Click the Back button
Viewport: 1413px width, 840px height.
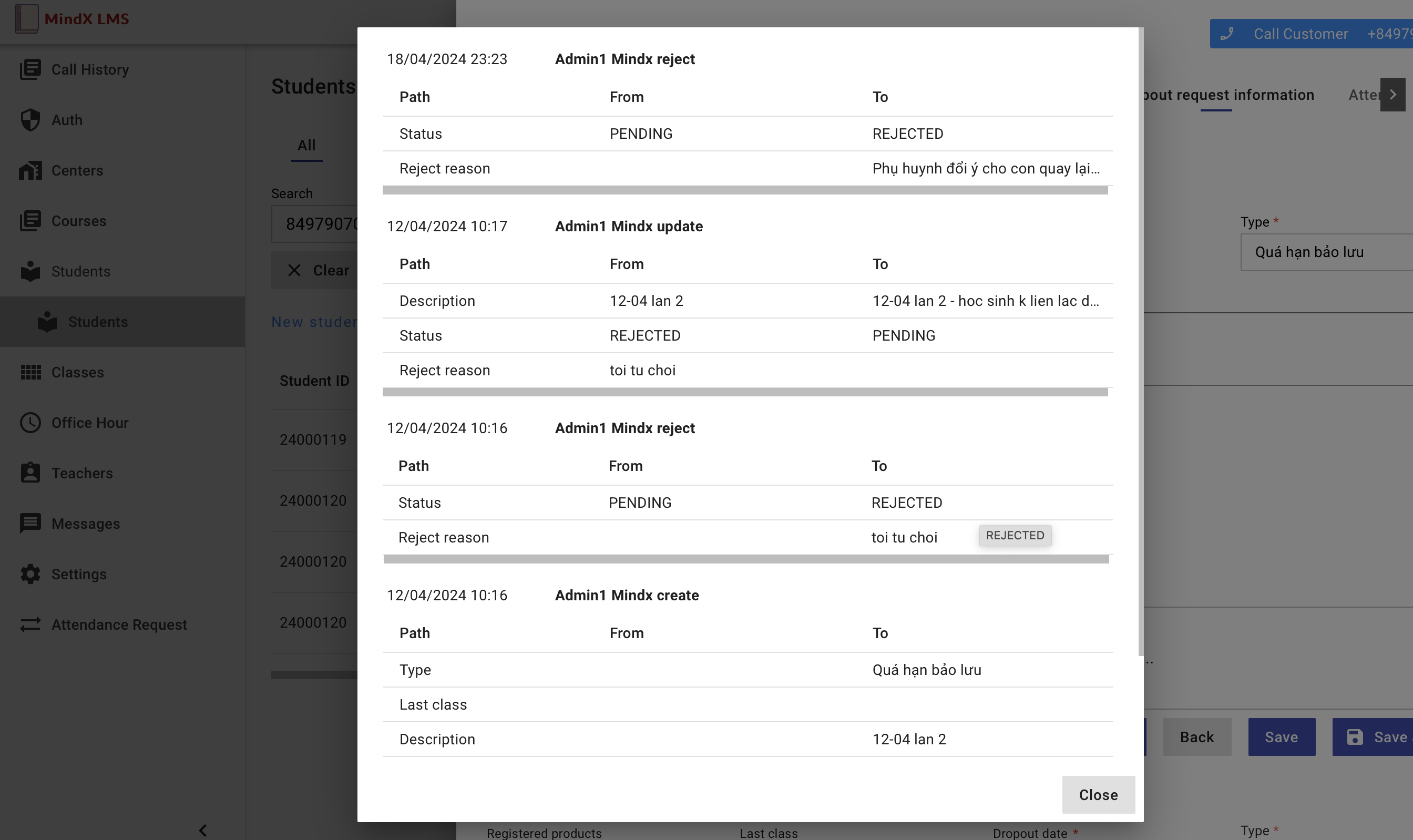pos(1196,736)
